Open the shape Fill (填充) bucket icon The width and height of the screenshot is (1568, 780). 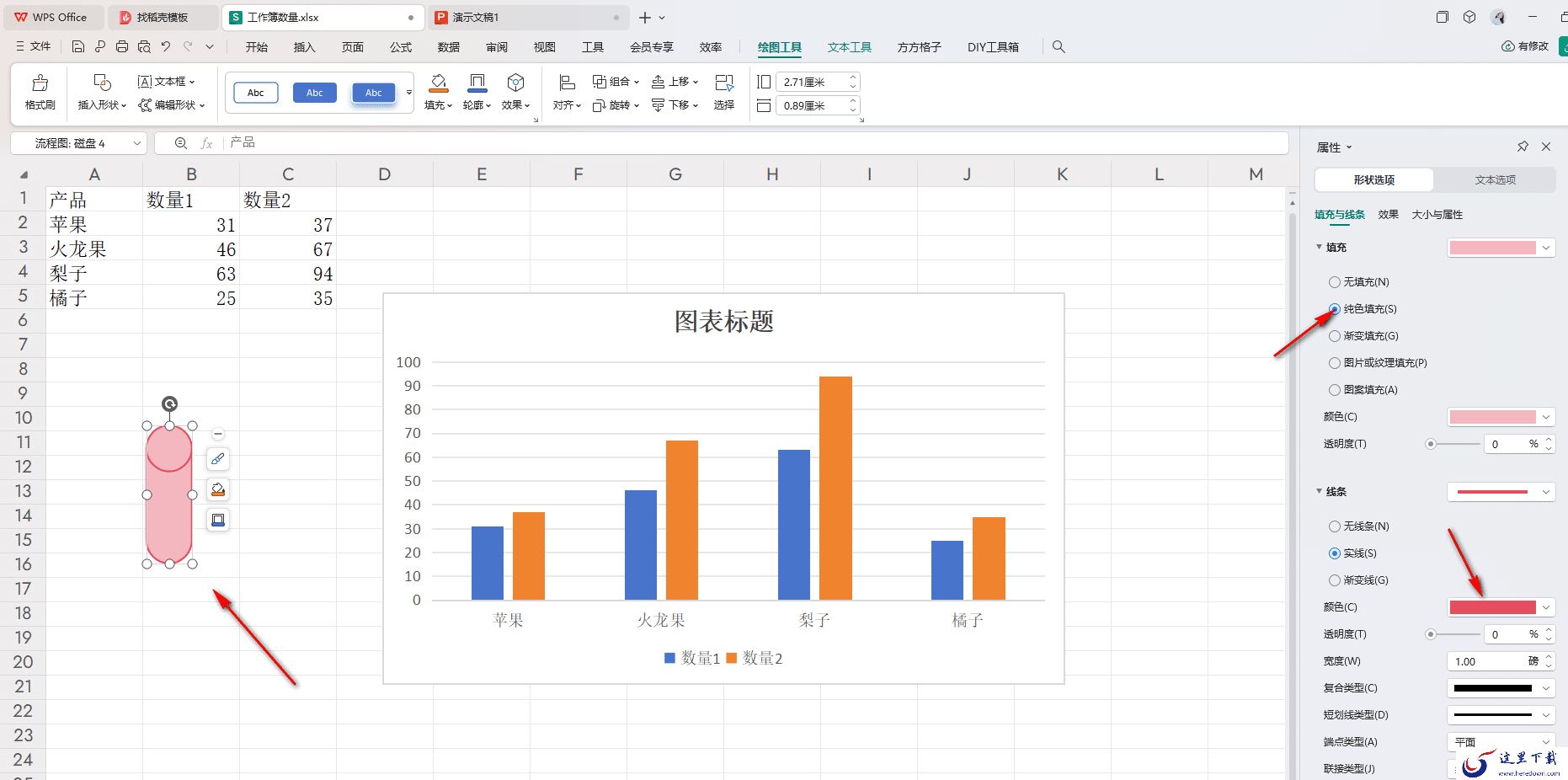click(438, 83)
